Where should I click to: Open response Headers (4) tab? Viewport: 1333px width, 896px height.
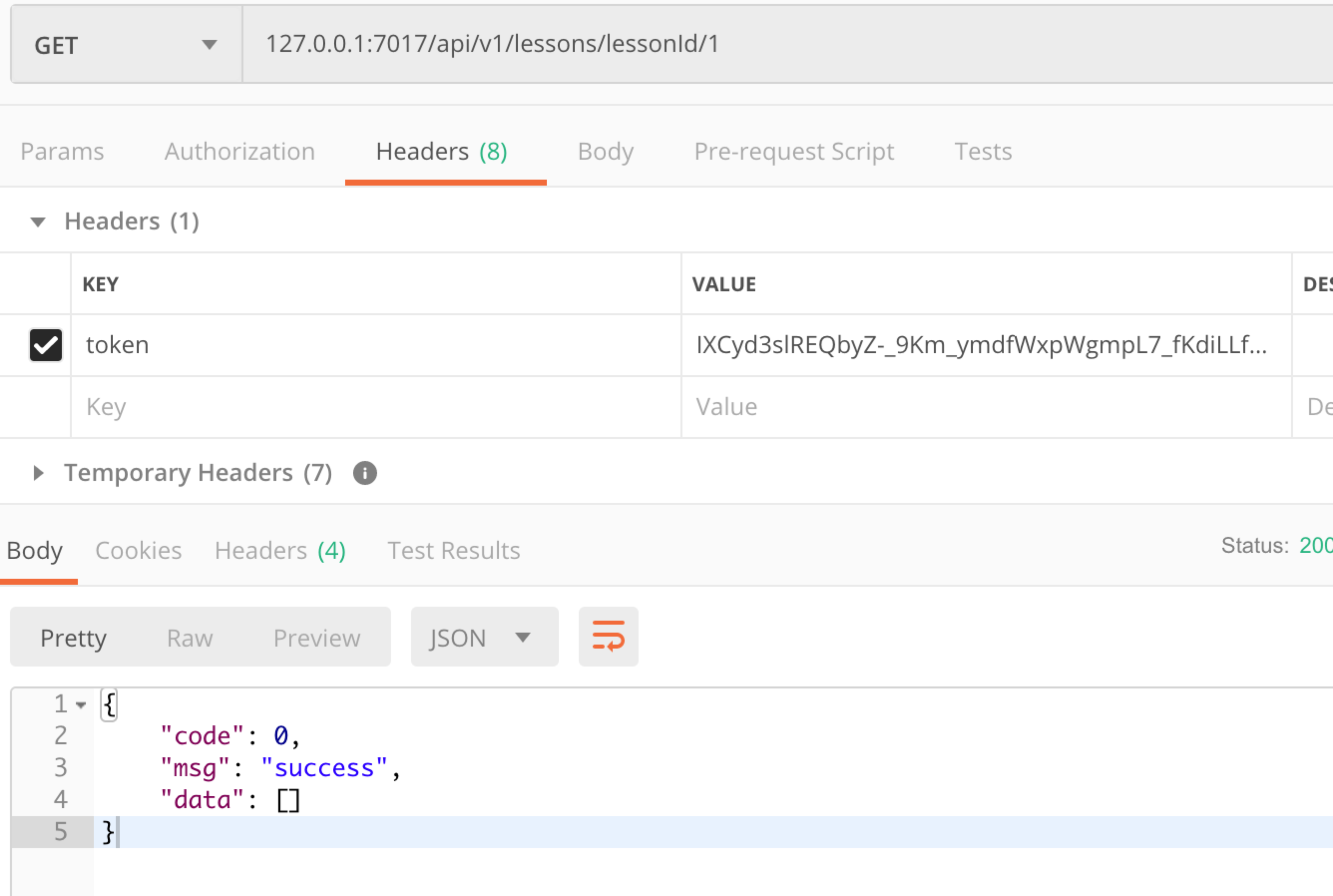[x=280, y=550]
